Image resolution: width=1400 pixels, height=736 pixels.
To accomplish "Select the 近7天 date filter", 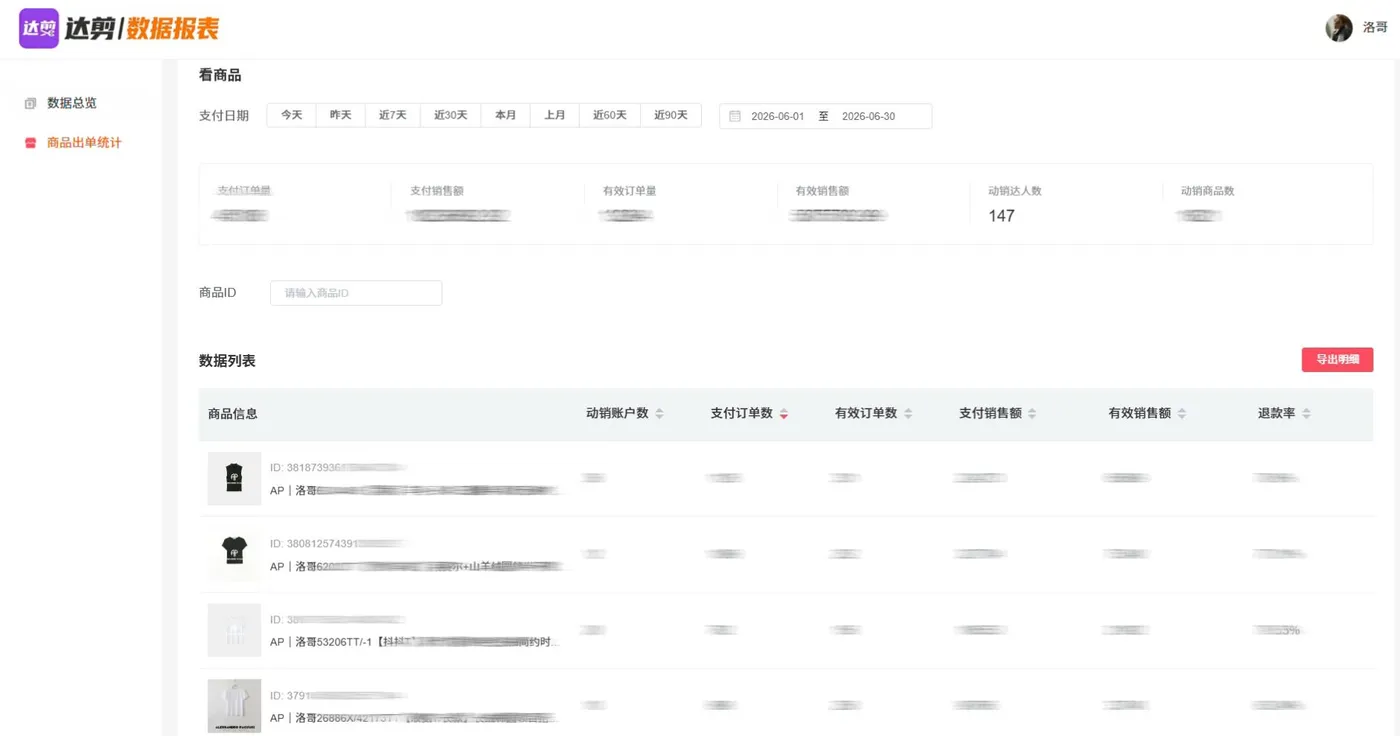I will click(x=393, y=115).
